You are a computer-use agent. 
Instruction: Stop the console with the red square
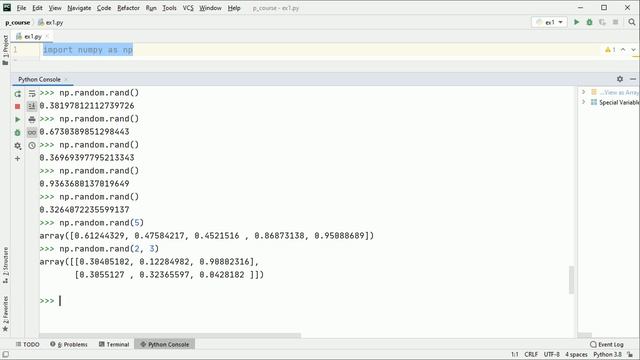[x=18, y=107]
